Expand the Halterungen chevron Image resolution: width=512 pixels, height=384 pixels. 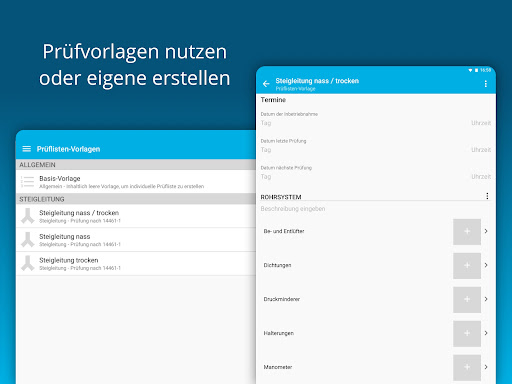coord(486,333)
